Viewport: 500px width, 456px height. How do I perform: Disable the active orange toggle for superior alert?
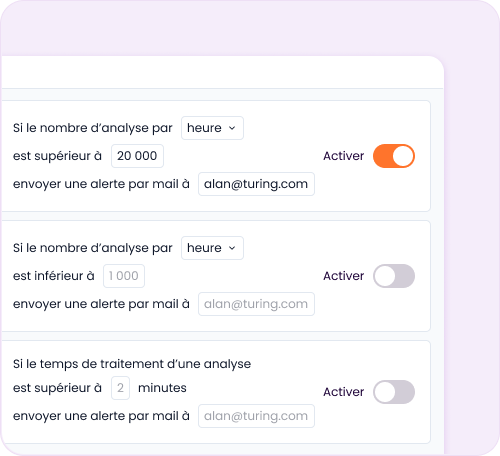click(x=394, y=156)
